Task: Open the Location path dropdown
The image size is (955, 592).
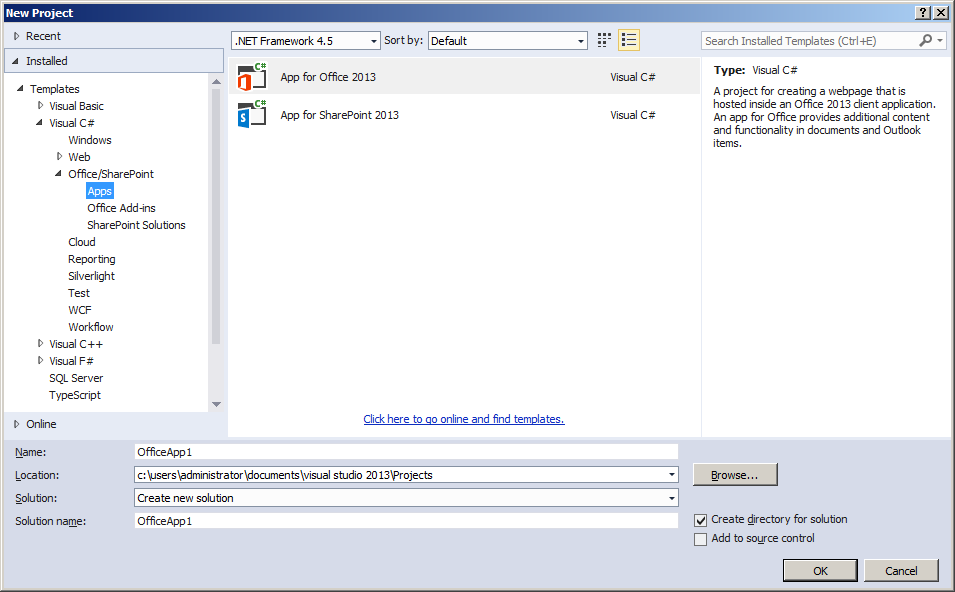Action: coord(671,474)
